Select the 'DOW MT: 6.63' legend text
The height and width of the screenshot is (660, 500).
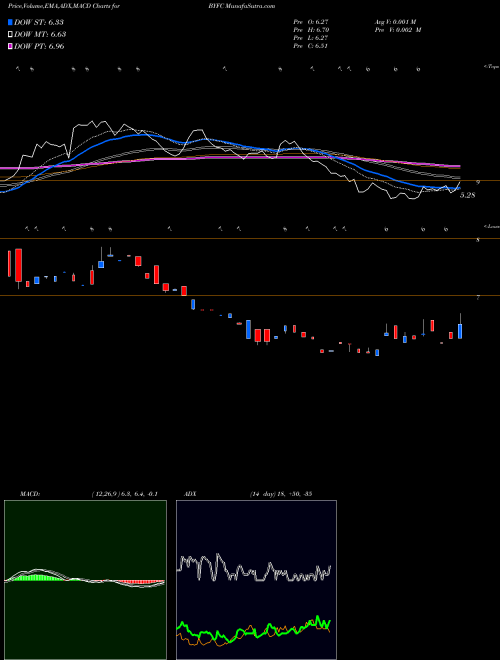(40, 34)
